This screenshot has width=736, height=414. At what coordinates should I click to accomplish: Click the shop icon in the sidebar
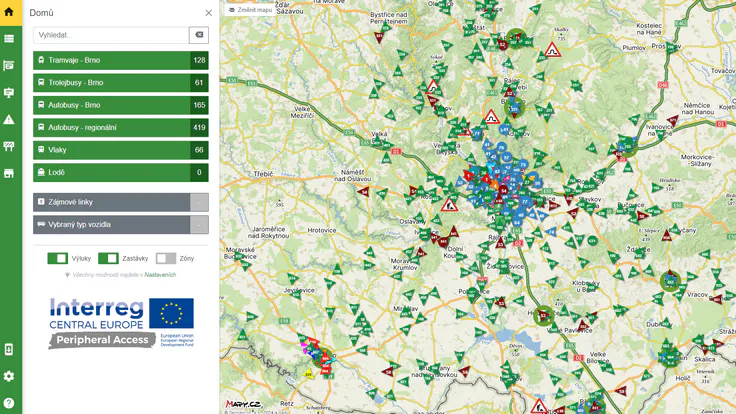9,173
